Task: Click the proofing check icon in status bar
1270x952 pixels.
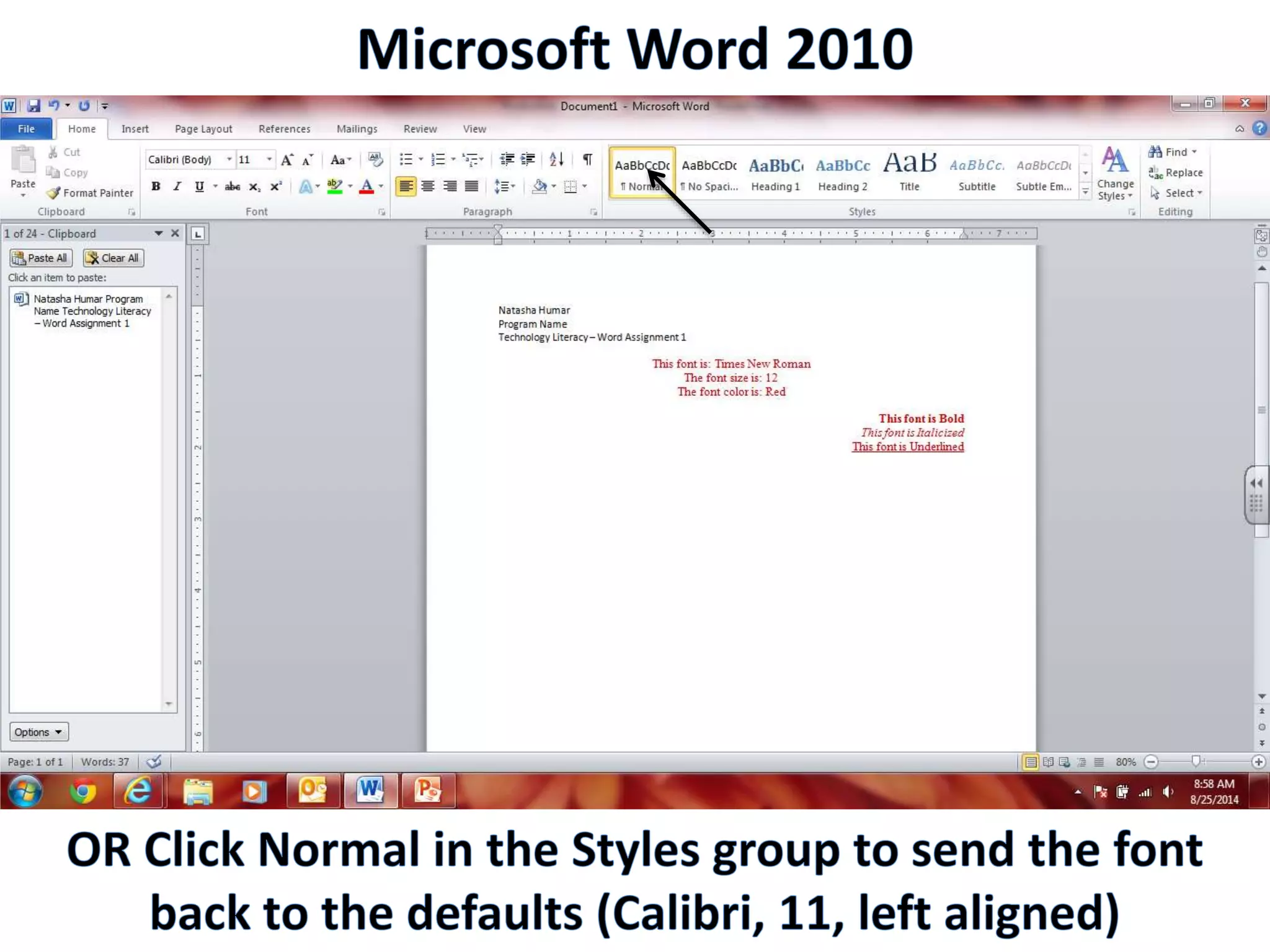Action: pos(154,761)
